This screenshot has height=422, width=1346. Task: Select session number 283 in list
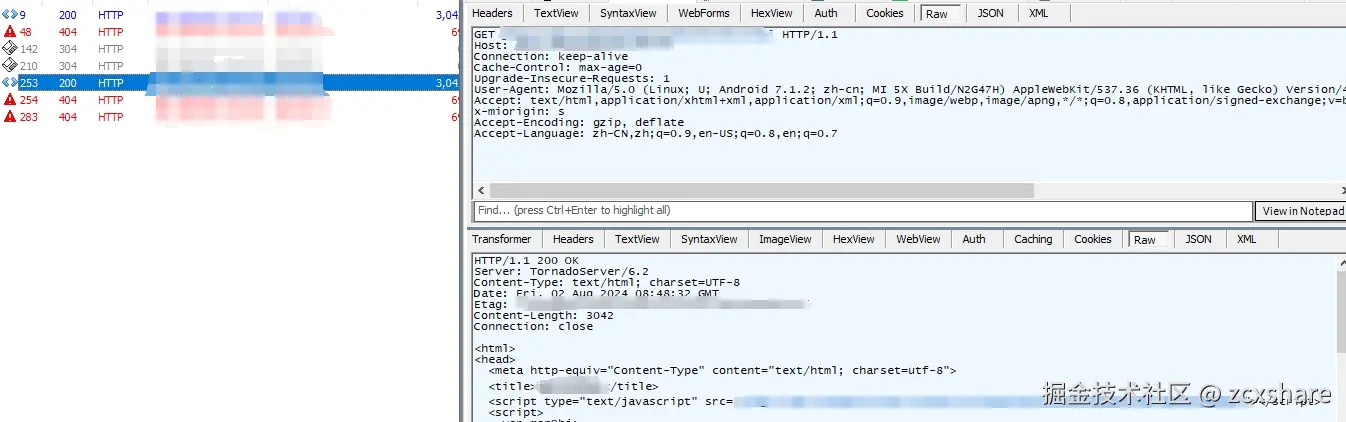(29, 117)
